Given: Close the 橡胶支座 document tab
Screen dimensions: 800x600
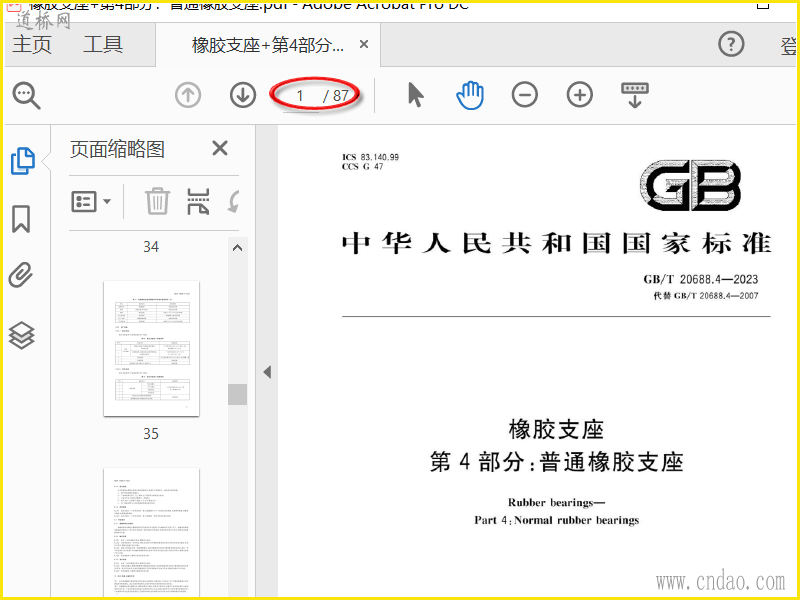Looking at the screenshot, I should pos(364,44).
